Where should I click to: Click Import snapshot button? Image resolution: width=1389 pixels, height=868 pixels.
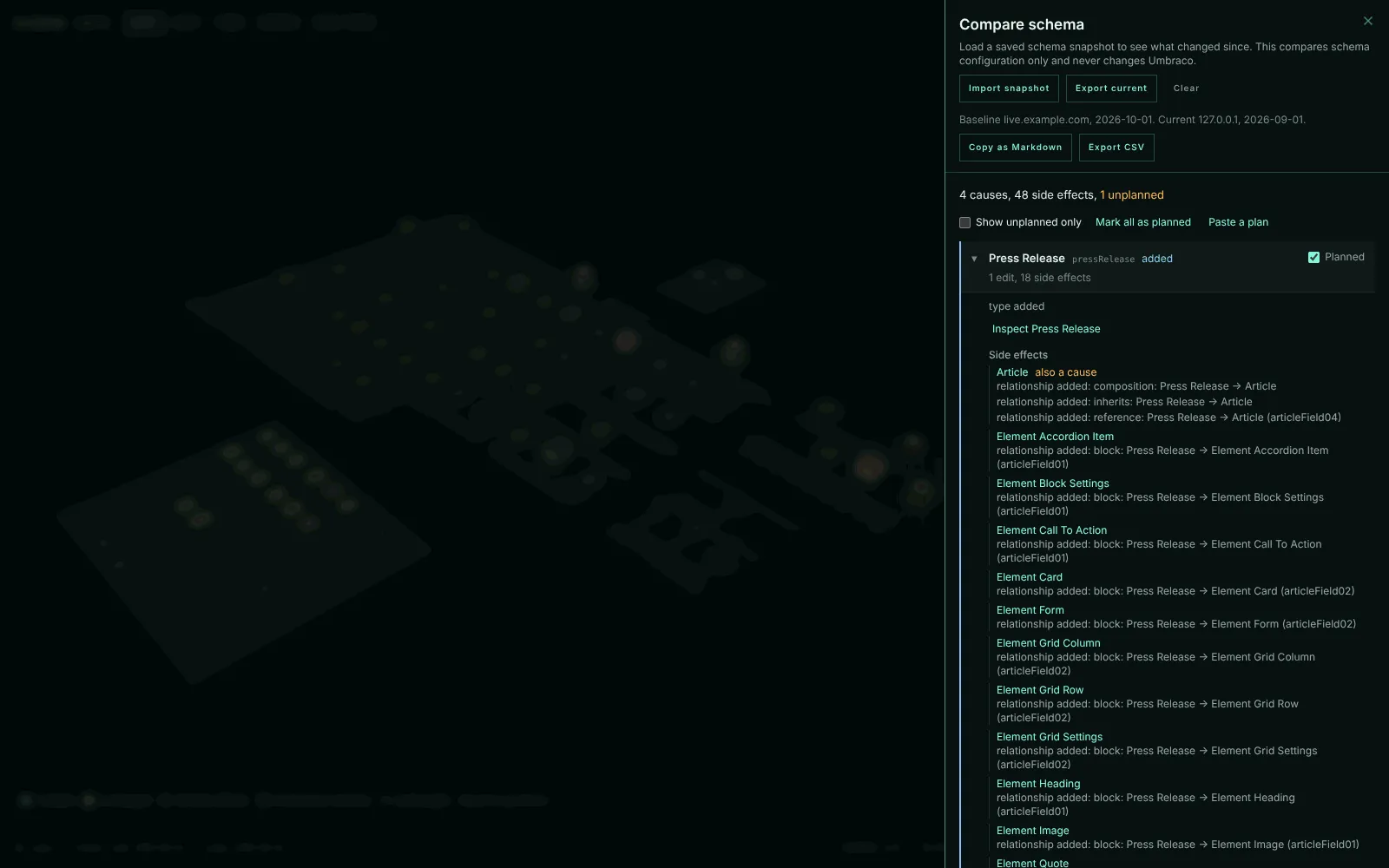[x=1009, y=89]
